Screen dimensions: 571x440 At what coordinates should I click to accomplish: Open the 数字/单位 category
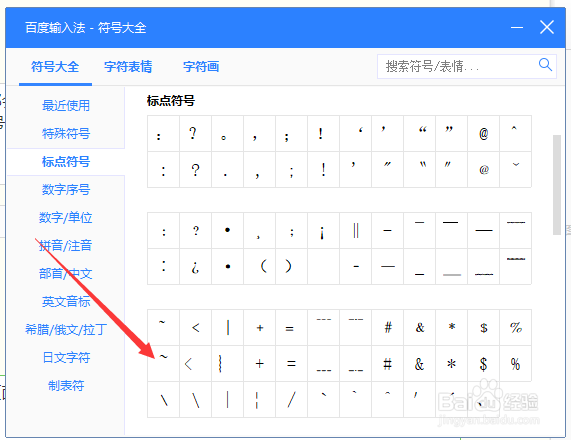pos(66,218)
